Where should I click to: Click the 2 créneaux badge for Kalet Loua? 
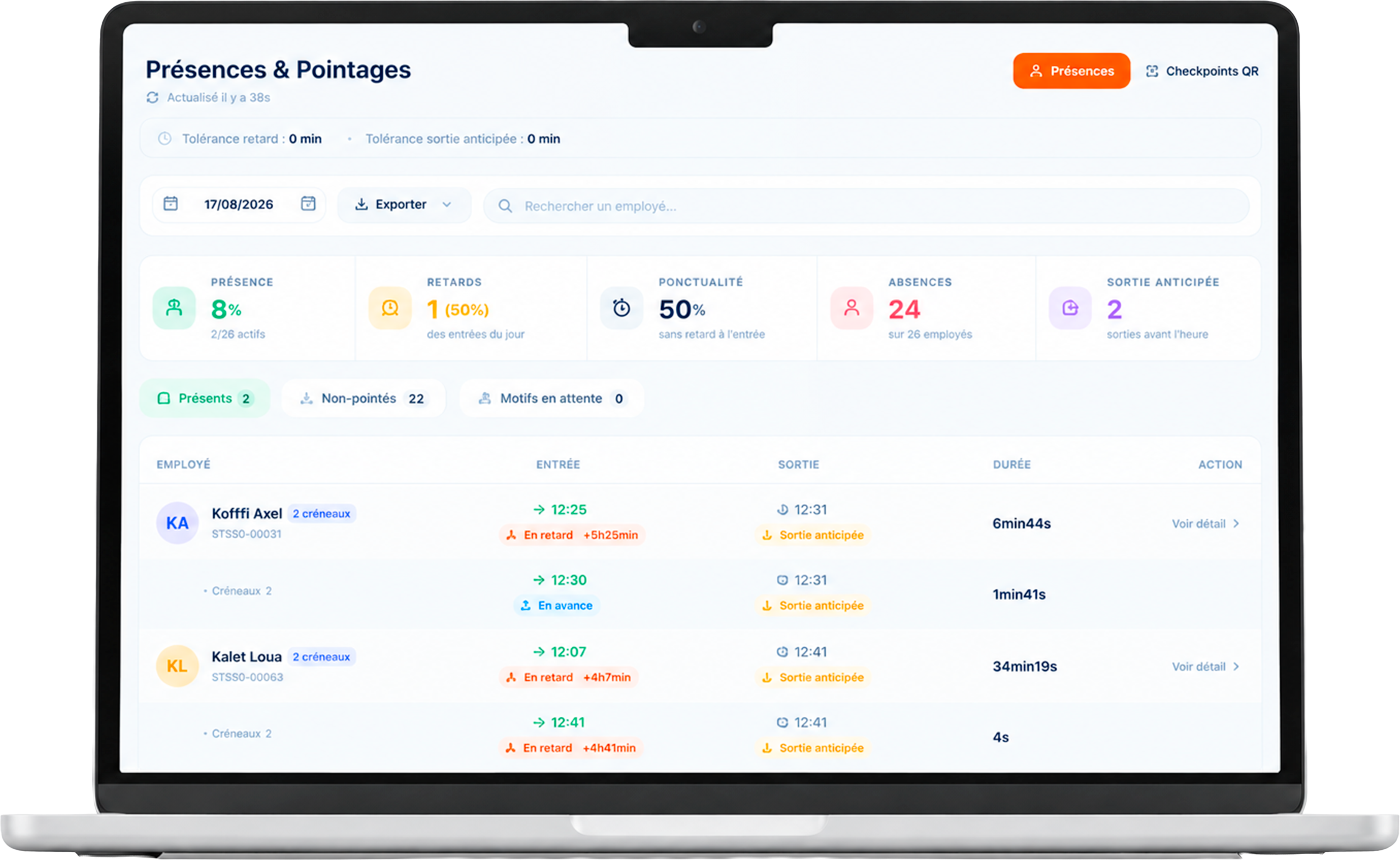(321, 657)
